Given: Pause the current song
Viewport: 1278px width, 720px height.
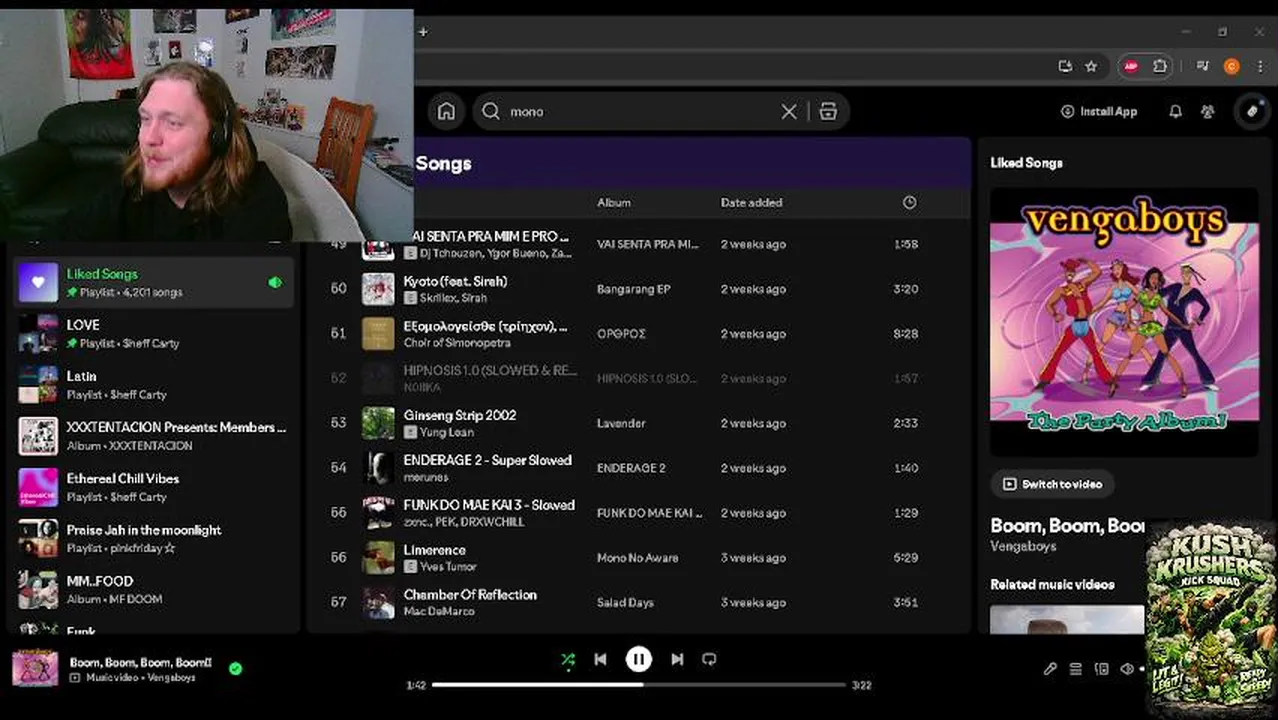Looking at the screenshot, I should pos(638,659).
